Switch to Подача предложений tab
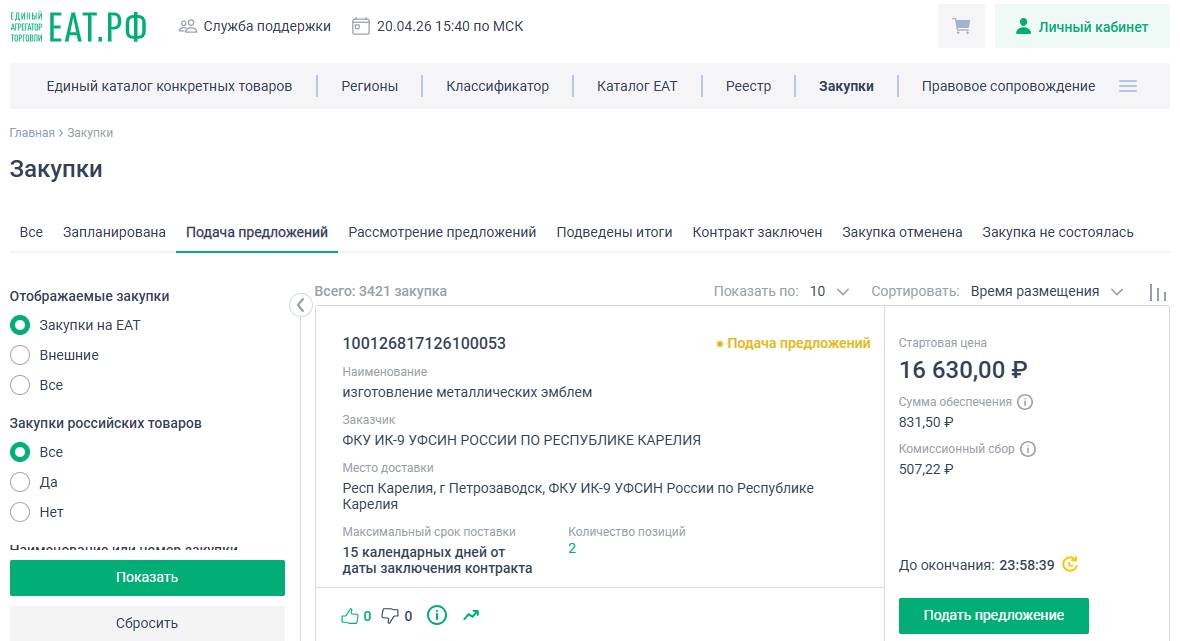The image size is (1180, 641). point(257,232)
